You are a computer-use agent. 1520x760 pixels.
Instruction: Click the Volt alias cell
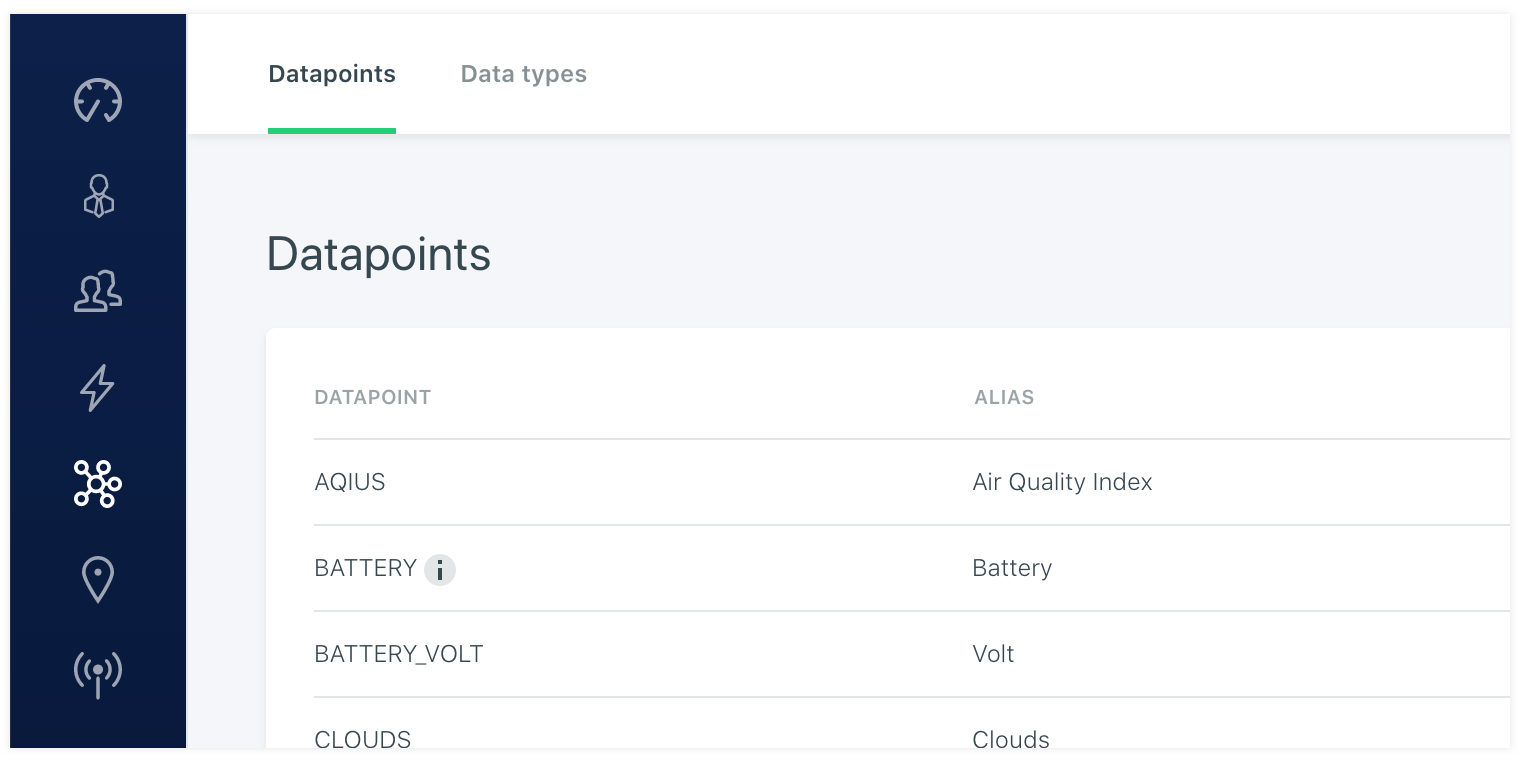[993, 654]
